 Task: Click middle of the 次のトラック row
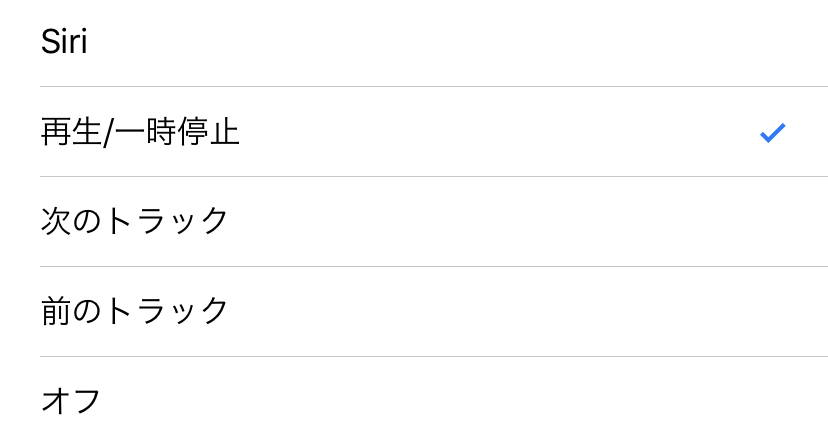coord(414,222)
